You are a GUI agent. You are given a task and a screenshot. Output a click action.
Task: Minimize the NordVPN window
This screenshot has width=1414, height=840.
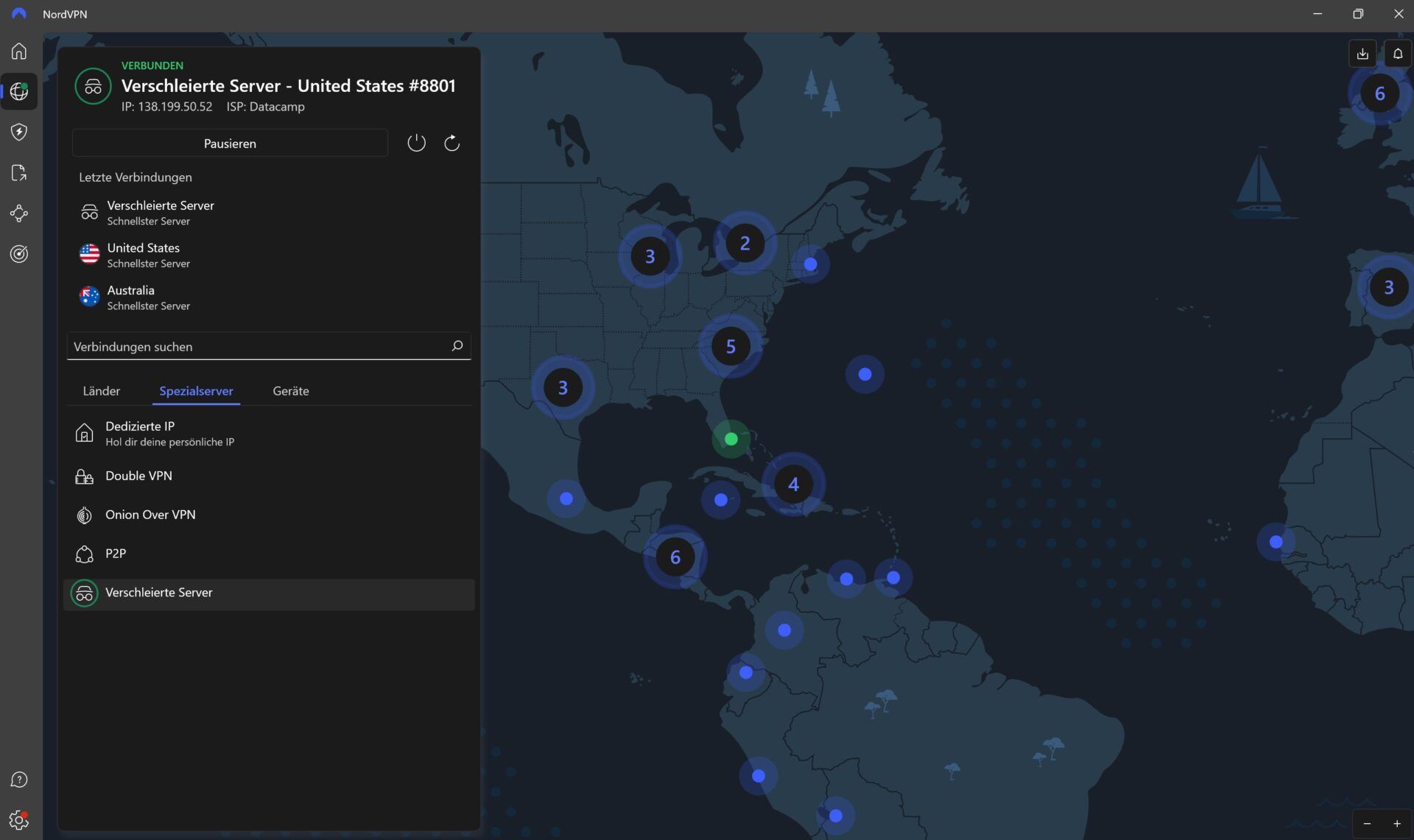pos(1318,14)
